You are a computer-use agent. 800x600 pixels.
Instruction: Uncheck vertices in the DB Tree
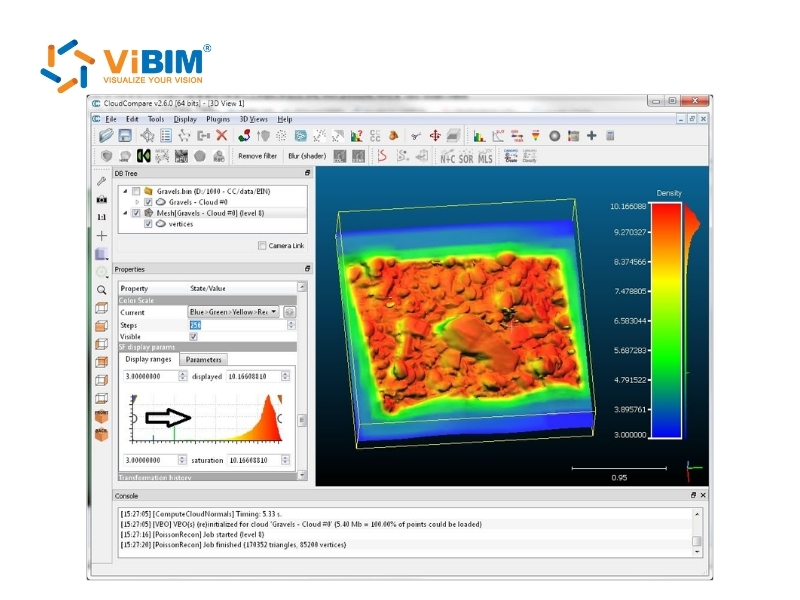(149, 225)
